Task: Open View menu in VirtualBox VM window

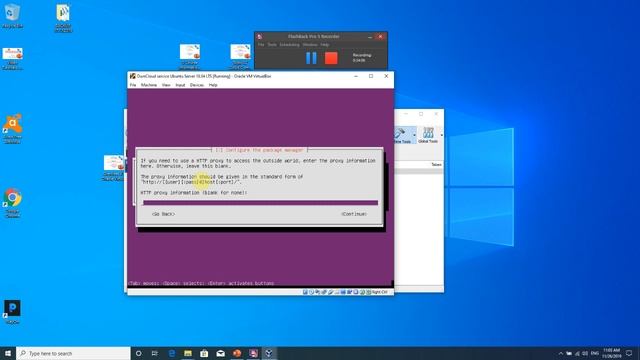Action: (166, 85)
